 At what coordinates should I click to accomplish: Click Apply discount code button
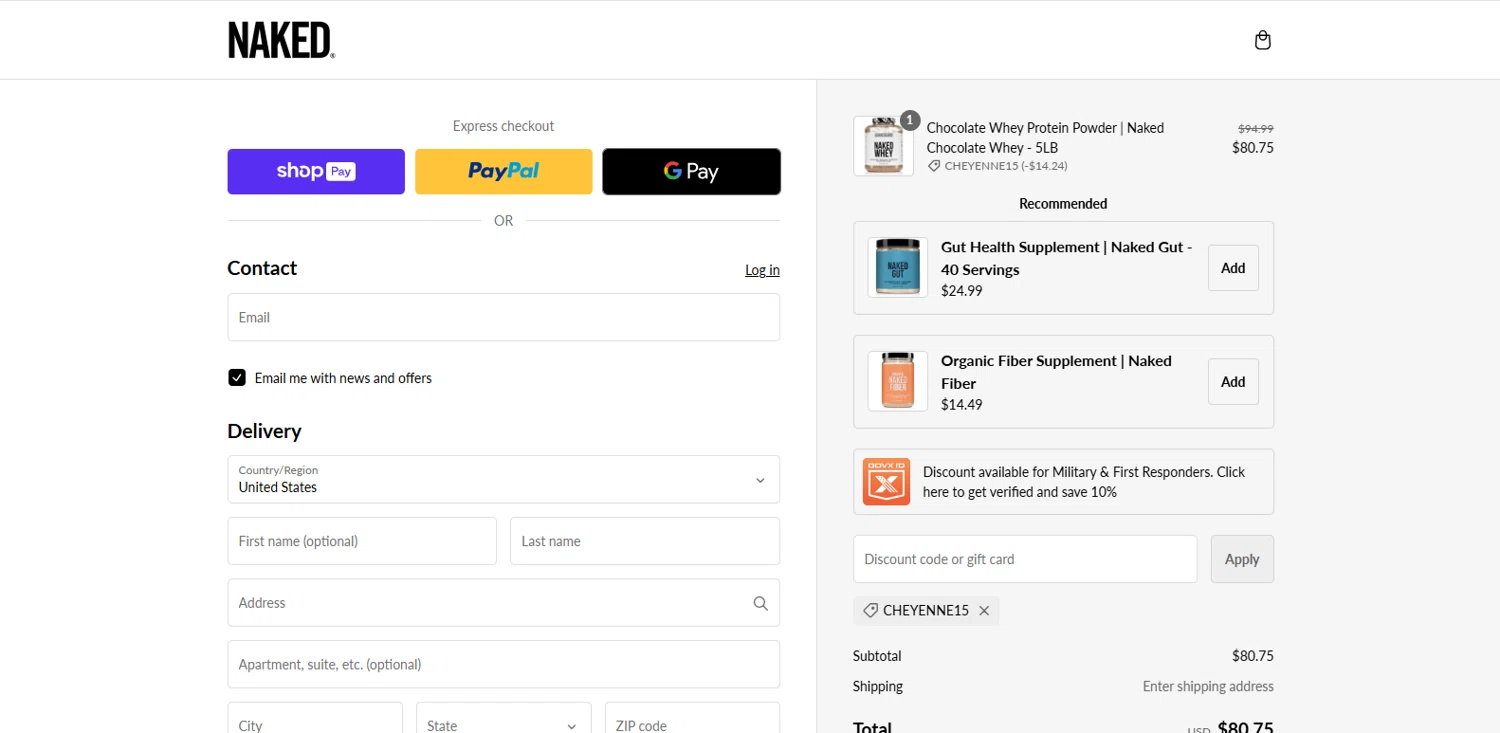1242,559
